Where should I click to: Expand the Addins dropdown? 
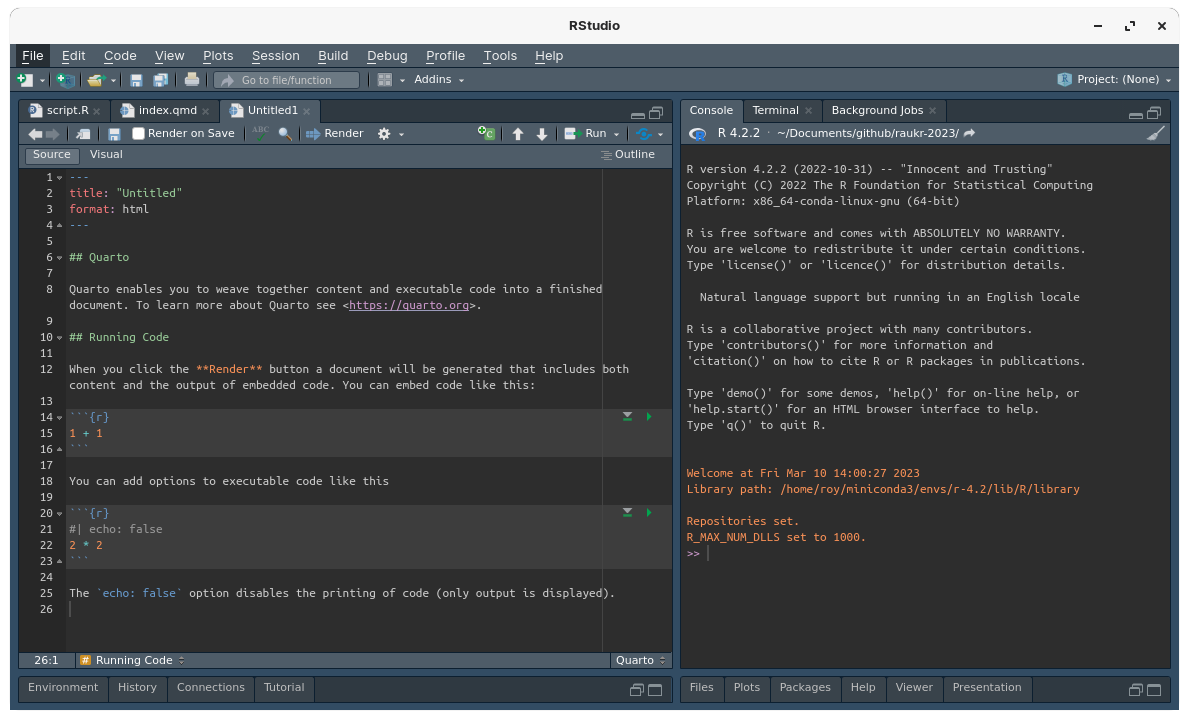click(x=439, y=80)
